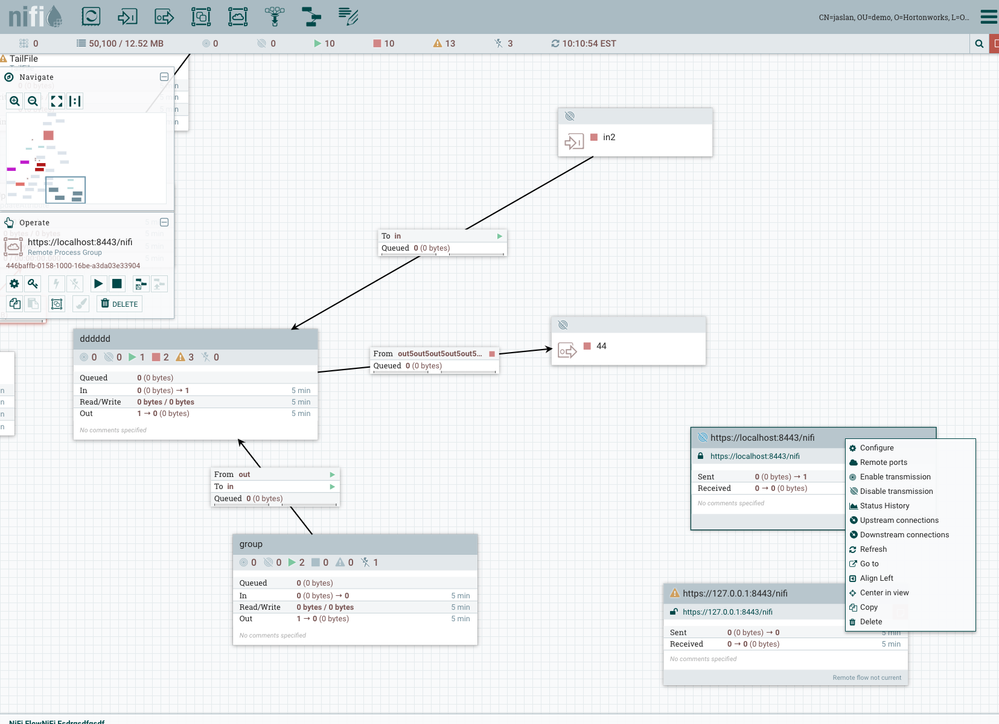Screen dimensions: 999x724
Task: Select the Remote Process Group toolbar icon
Action: pyautogui.click(x=237, y=16)
